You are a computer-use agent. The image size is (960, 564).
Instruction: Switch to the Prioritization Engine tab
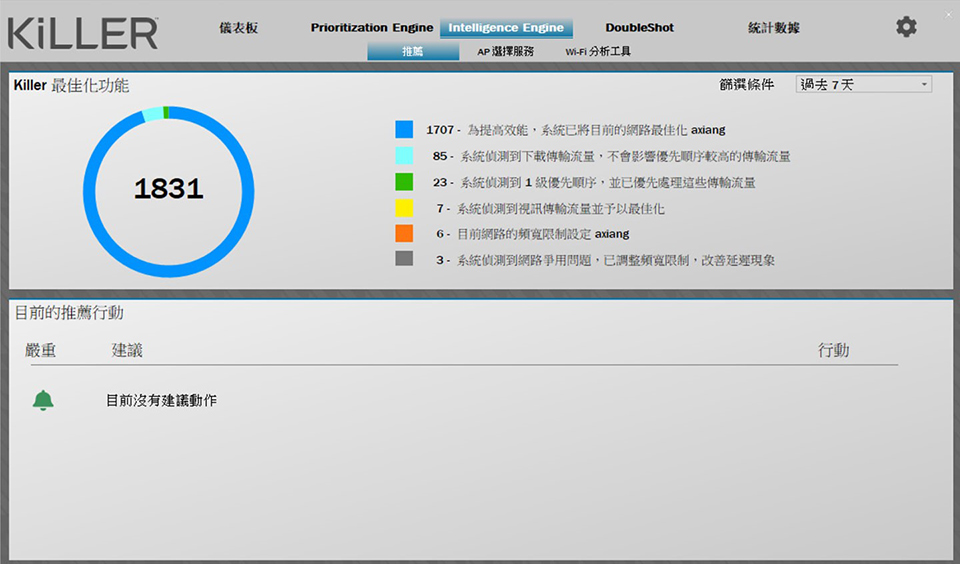coord(372,28)
